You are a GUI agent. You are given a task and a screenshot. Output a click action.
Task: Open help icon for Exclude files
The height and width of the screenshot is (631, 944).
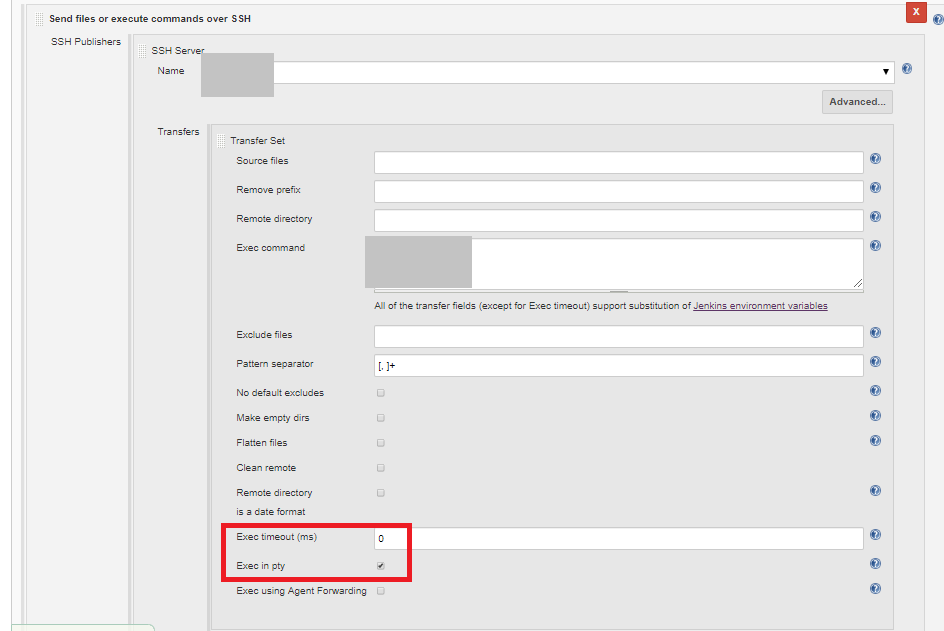click(875, 332)
